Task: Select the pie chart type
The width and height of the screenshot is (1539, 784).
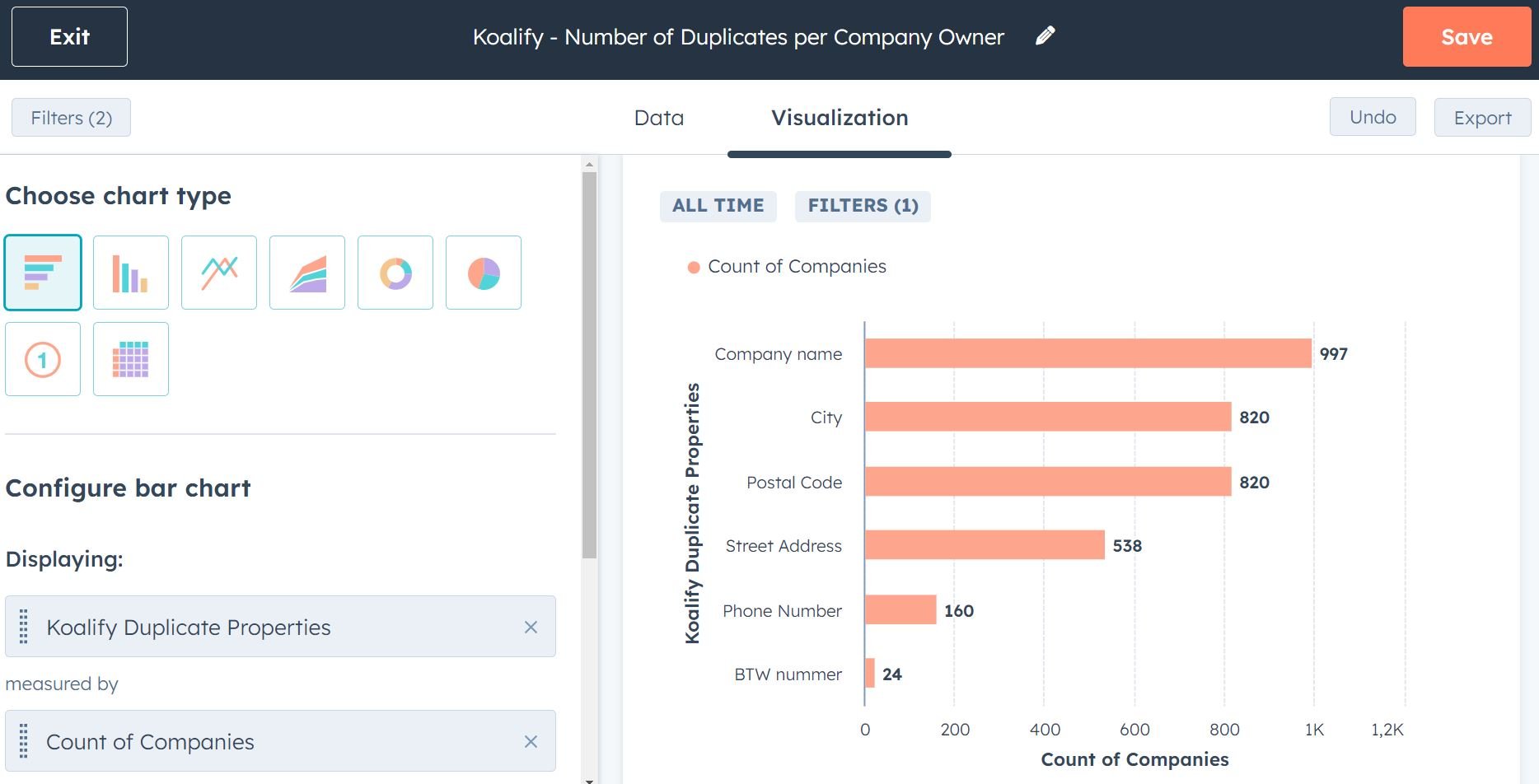Action: (x=483, y=272)
